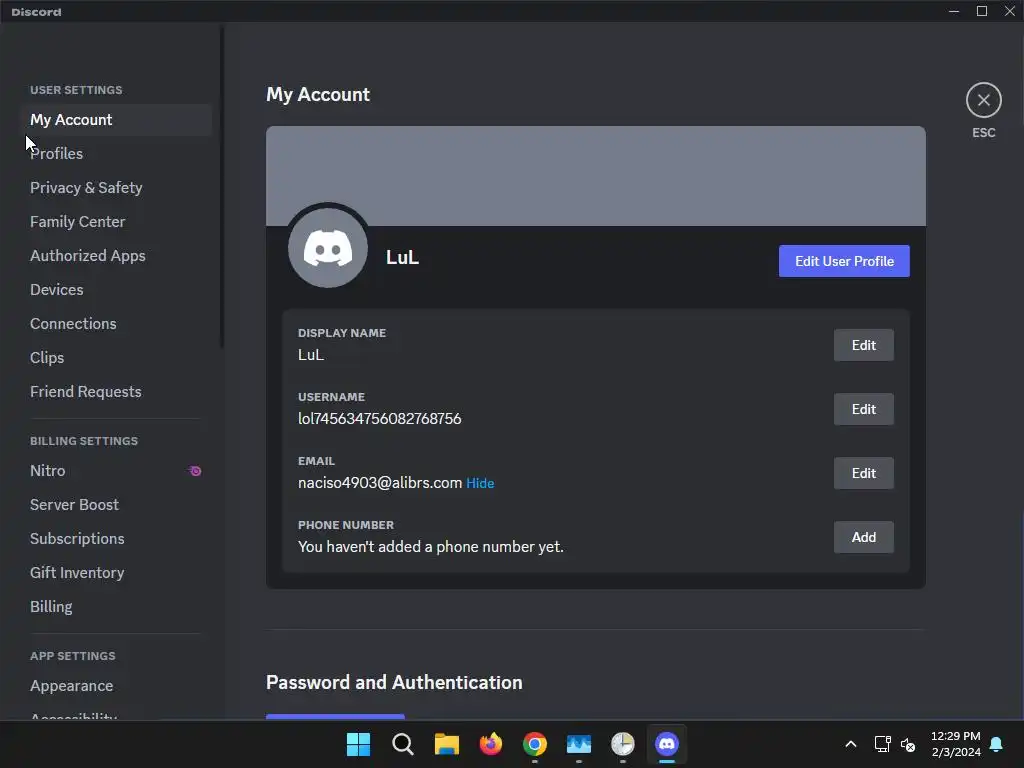Open Nitro billing page
This screenshot has height=768, width=1024.
click(116, 470)
